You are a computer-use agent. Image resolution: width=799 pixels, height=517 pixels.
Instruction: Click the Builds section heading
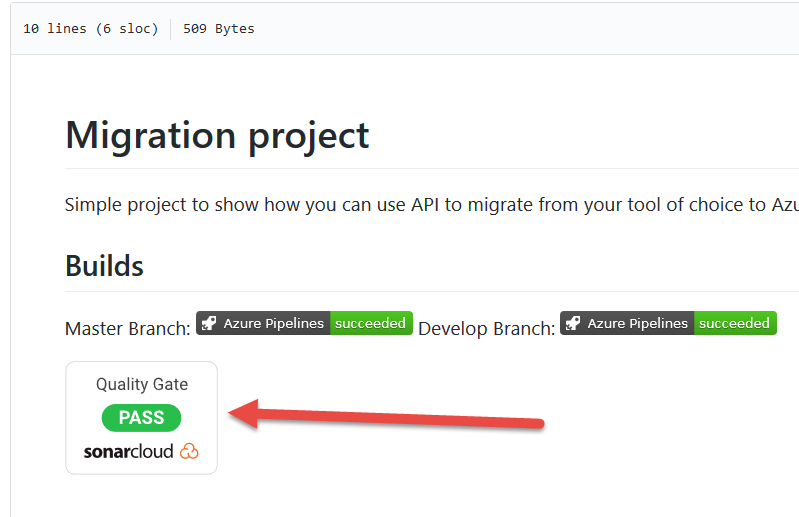104,266
